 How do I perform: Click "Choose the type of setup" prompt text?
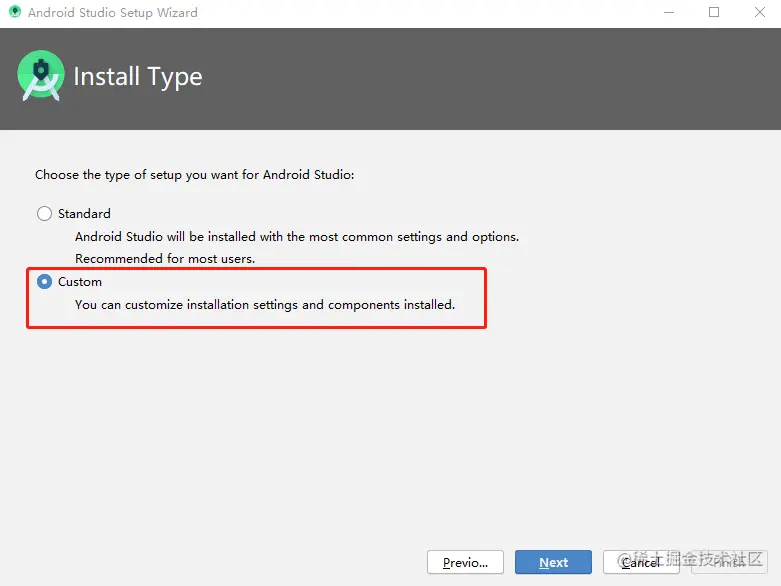[194, 175]
